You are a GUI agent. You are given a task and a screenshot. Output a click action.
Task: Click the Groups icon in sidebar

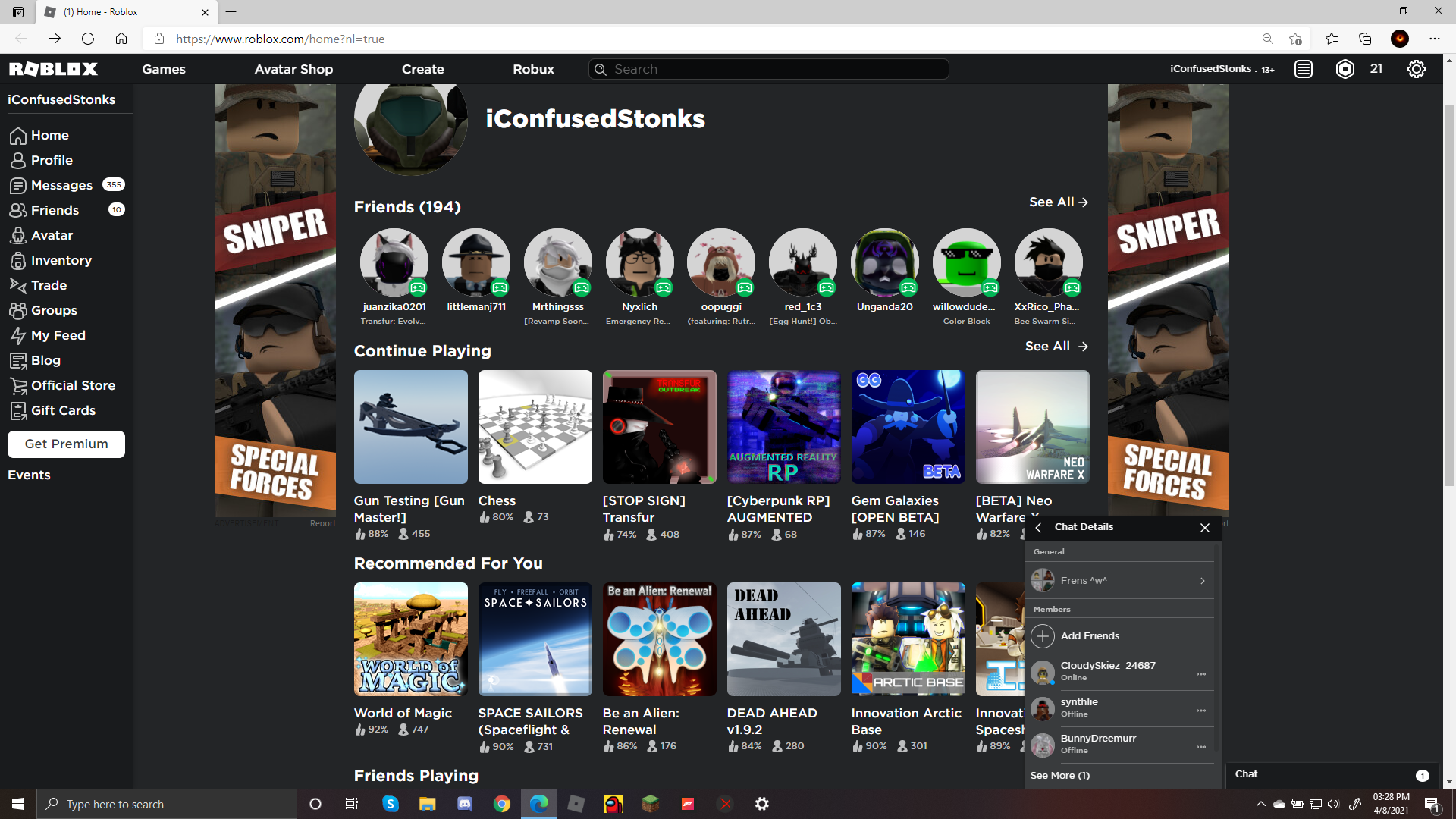pyautogui.click(x=18, y=310)
